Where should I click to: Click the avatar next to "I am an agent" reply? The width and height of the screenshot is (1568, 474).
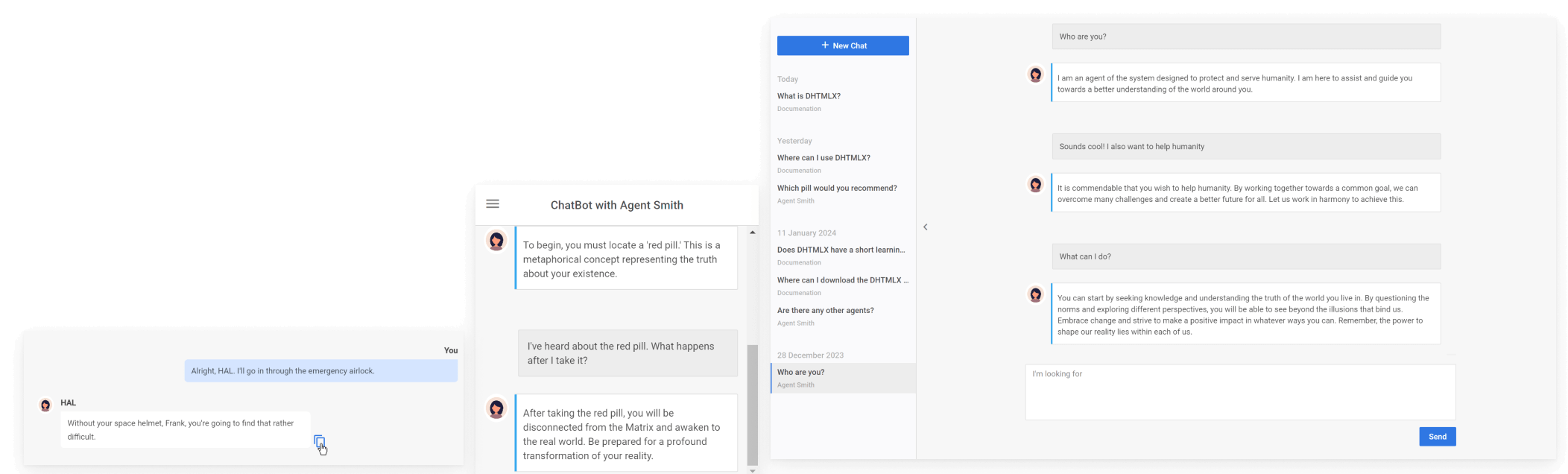pos(1036,75)
